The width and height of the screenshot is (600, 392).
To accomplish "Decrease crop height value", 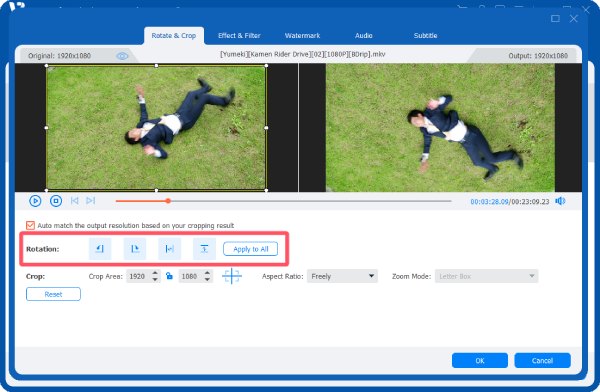I will coord(207,279).
